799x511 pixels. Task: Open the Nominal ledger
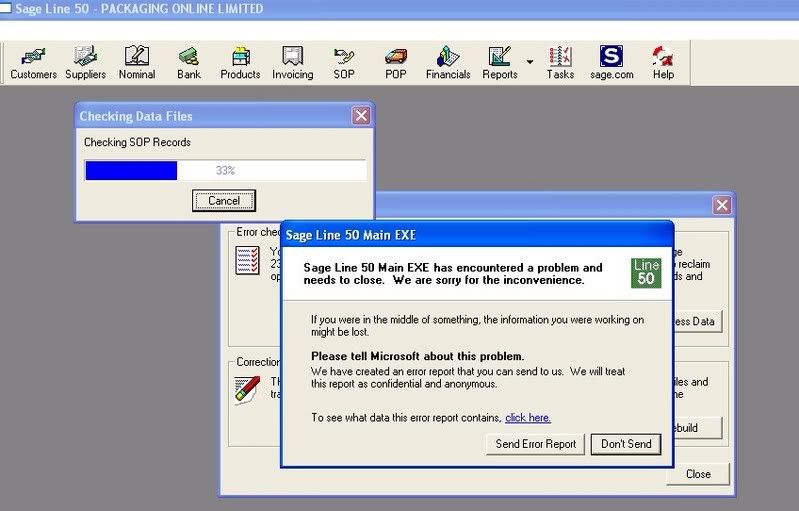[137, 63]
